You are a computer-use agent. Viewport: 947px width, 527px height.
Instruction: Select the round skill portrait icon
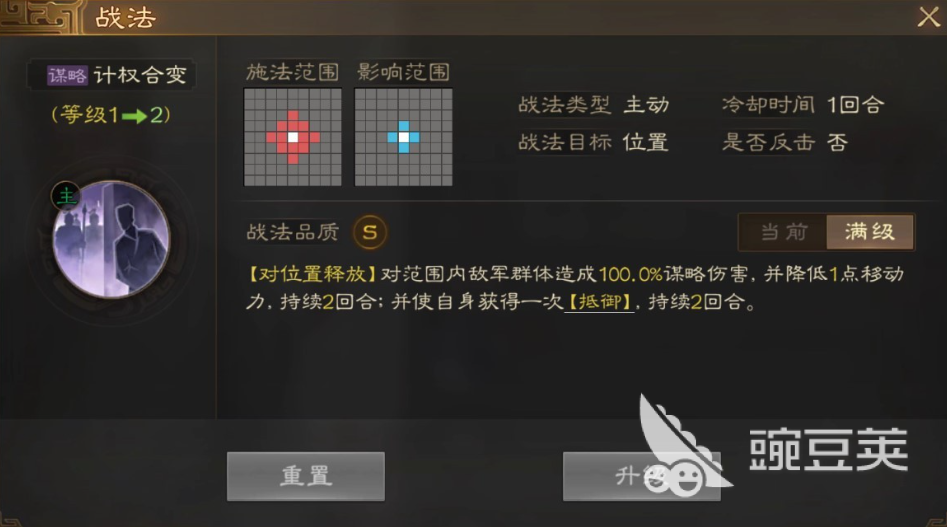[111, 240]
